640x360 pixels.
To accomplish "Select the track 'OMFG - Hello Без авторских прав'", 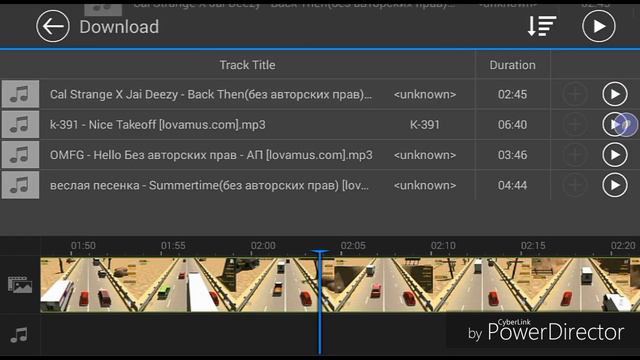I will pyautogui.click(x=211, y=155).
